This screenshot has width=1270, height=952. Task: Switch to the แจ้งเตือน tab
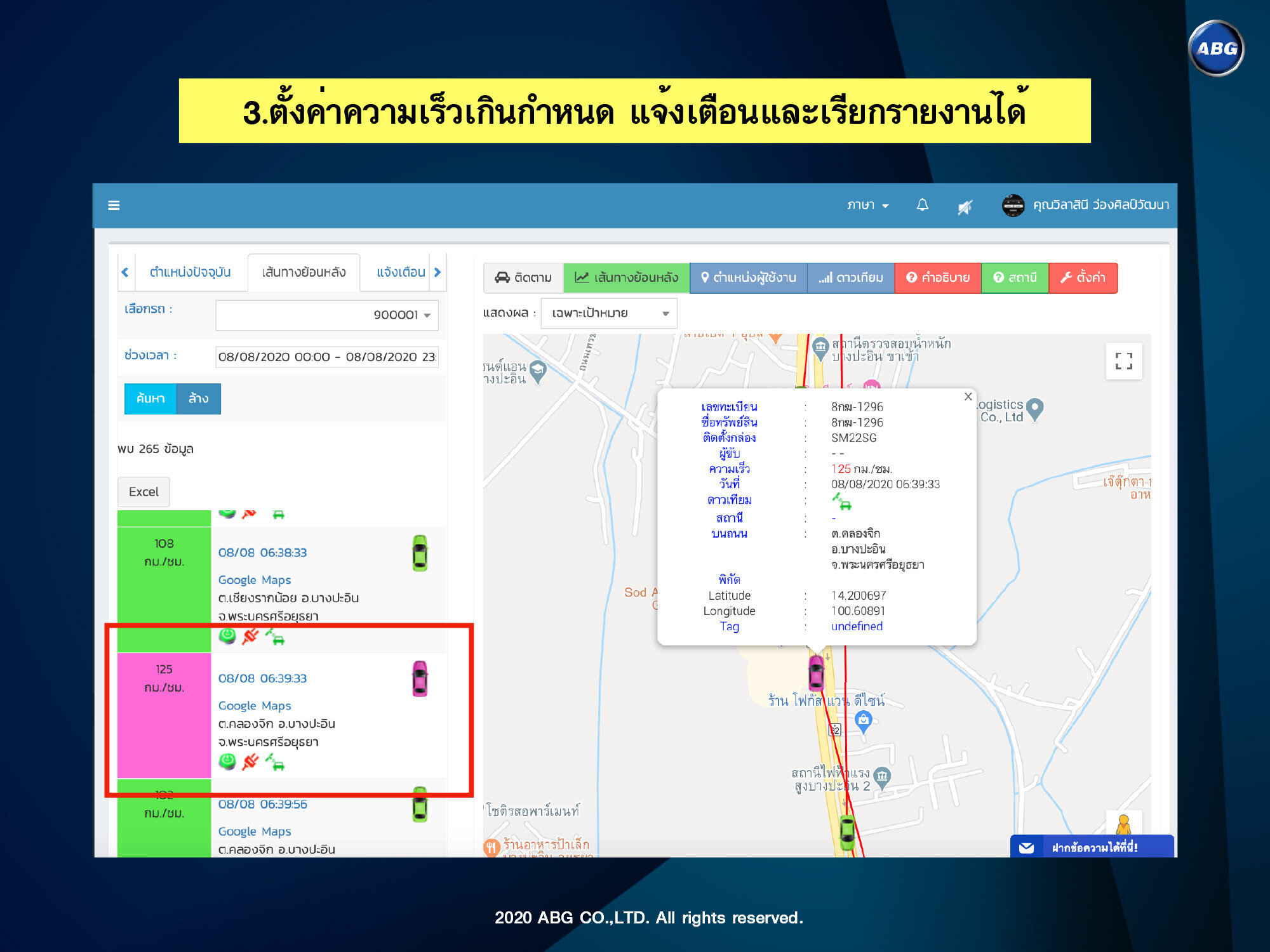click(x=401, y=272)
